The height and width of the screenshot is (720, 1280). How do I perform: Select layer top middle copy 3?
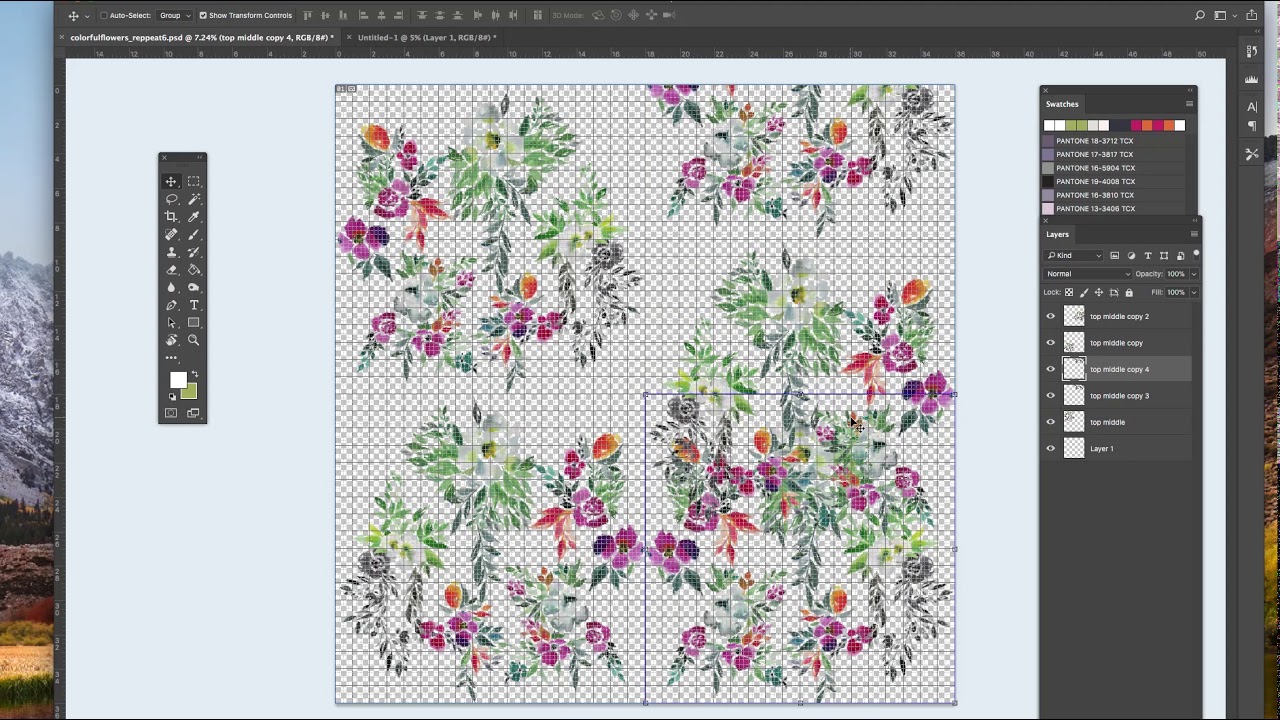tap(1119, 396)
